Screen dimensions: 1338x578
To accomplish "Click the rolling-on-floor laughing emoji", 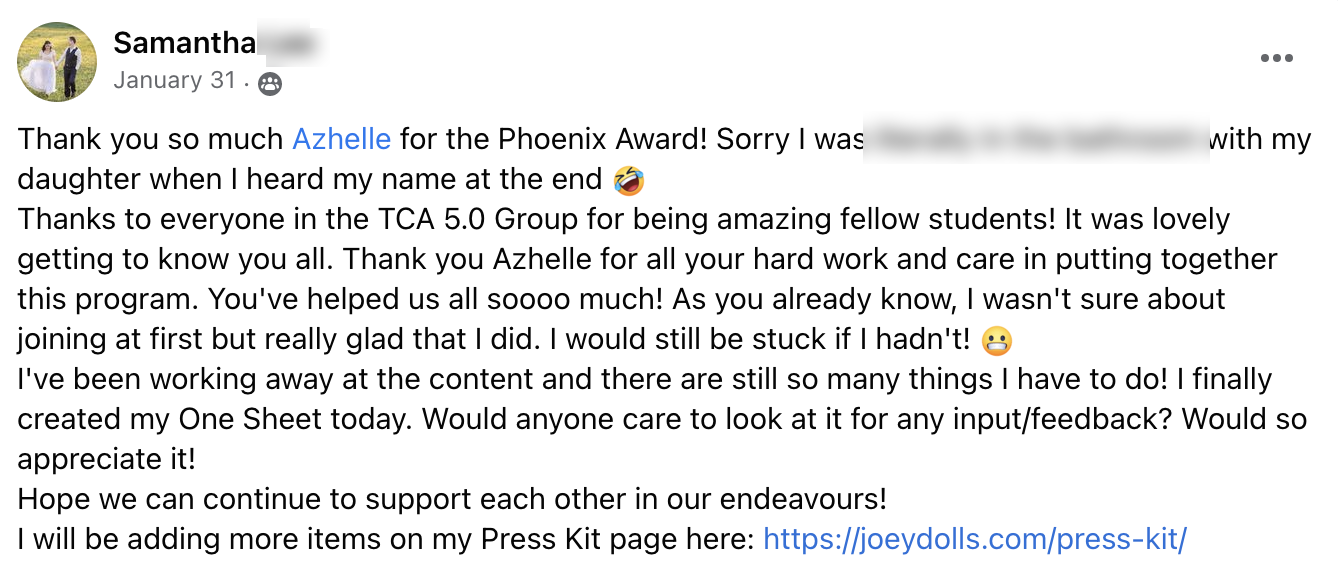I will click(629, 181).
